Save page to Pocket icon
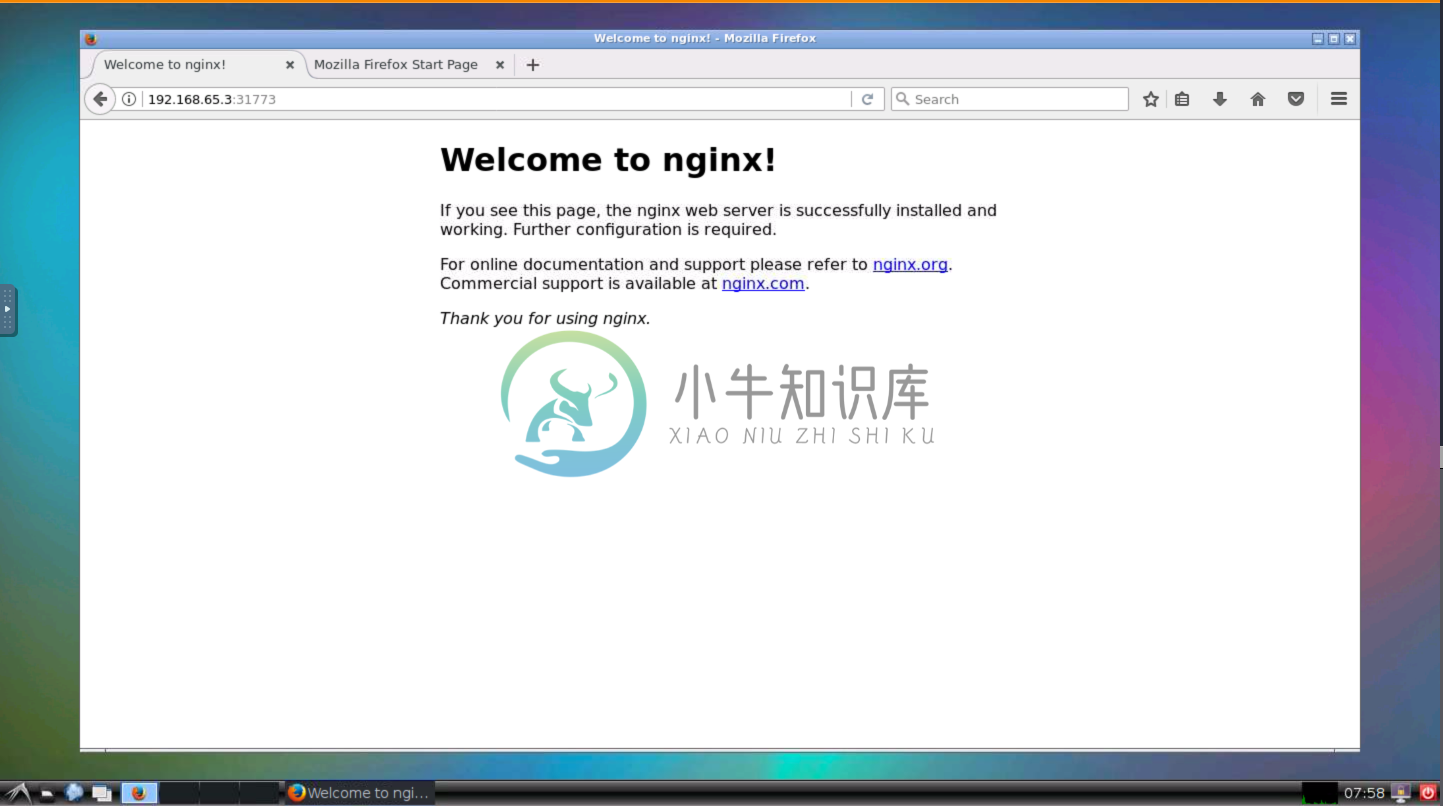The width and height of the screenshot is (1443, 806). [x=1296, y=99]
